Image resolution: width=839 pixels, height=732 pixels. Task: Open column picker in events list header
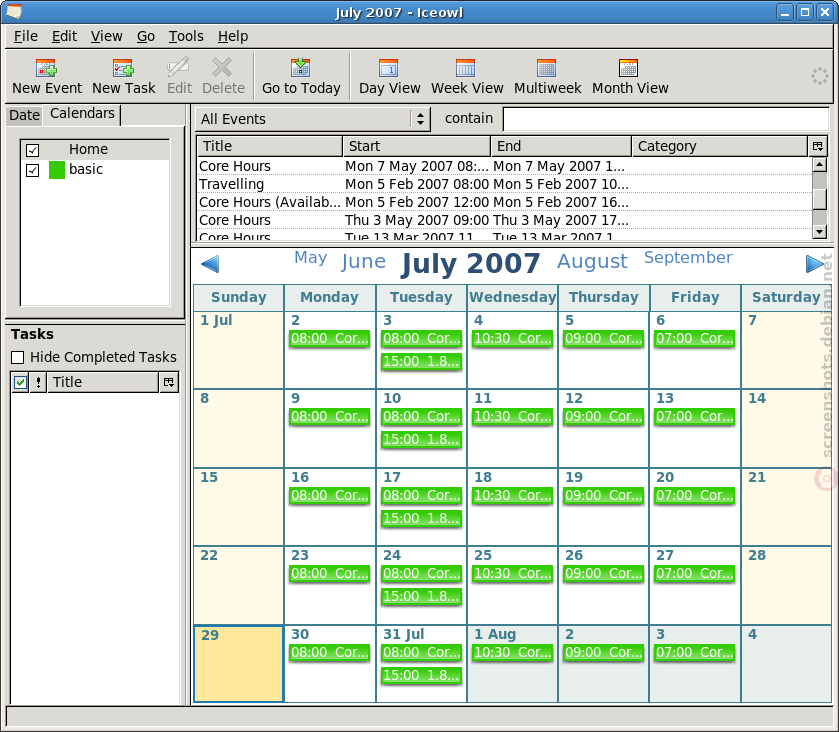[x=817, y=146]
